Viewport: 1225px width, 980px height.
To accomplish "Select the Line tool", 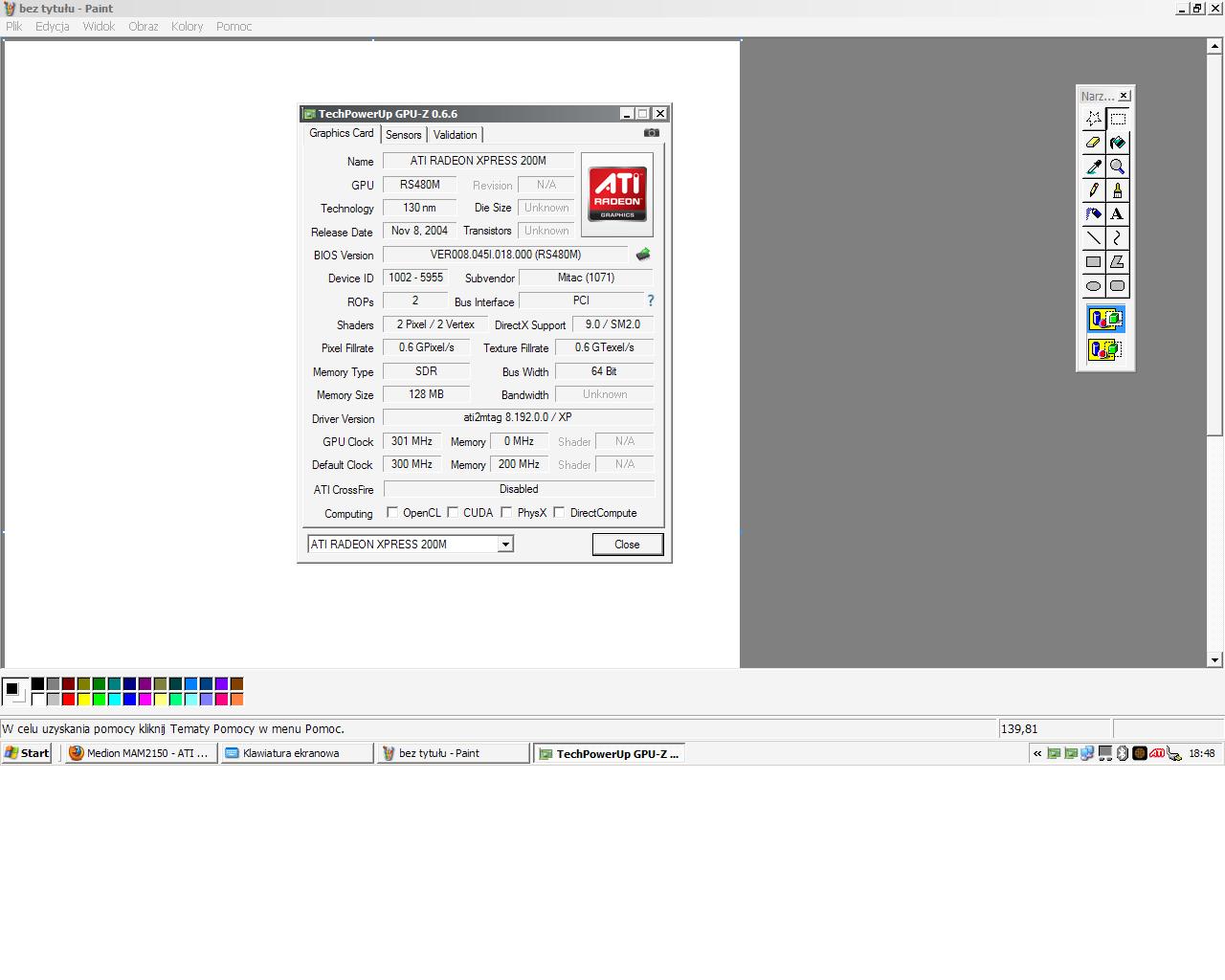I will (x=1094, y=238).
